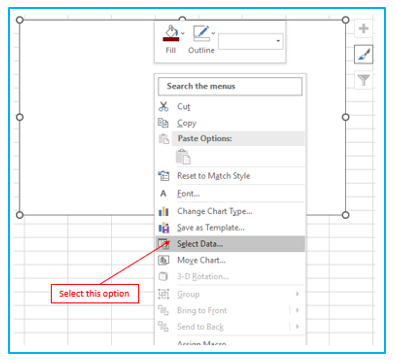Click the Select Data icon
This screenshot has width=395, height=363.
[163, 244]
